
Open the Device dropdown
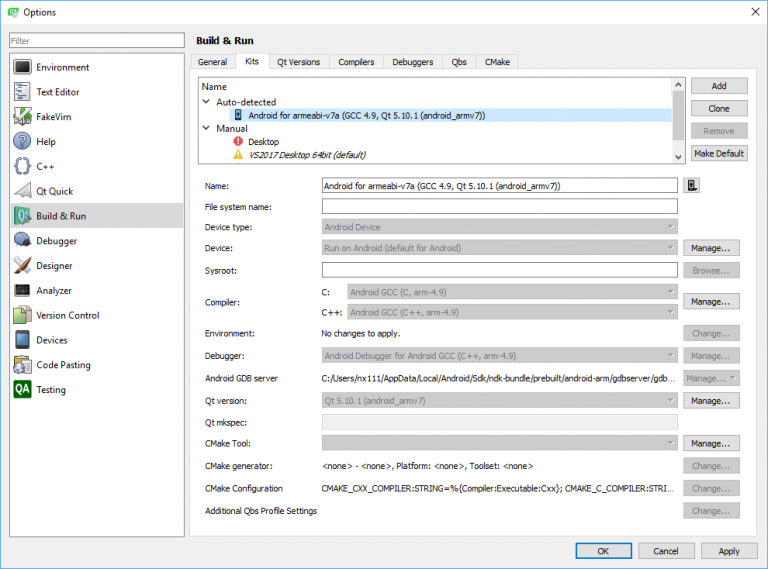click(x=500, y=248)
